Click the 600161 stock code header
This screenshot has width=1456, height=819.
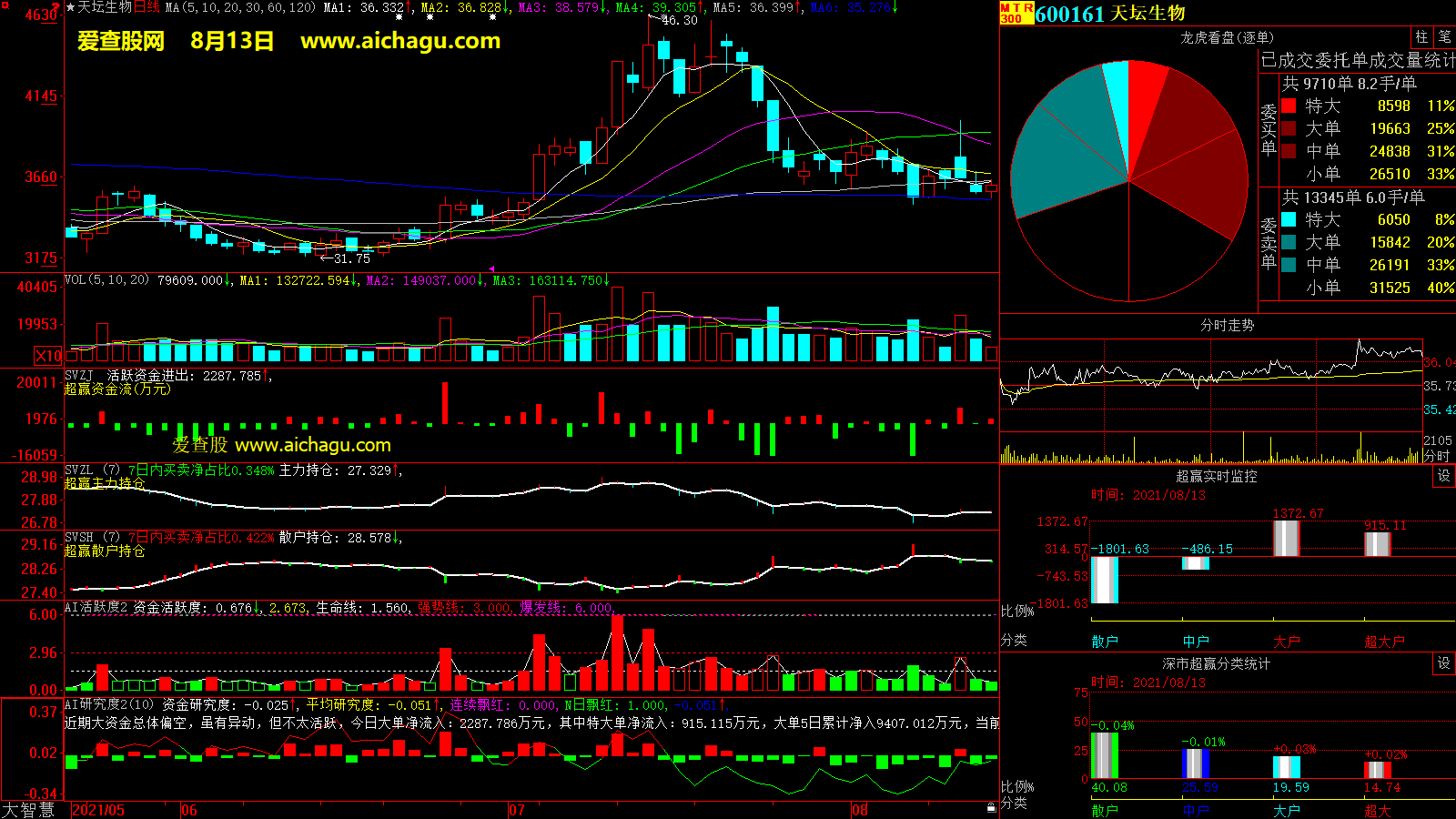(x=1069, y=14)
